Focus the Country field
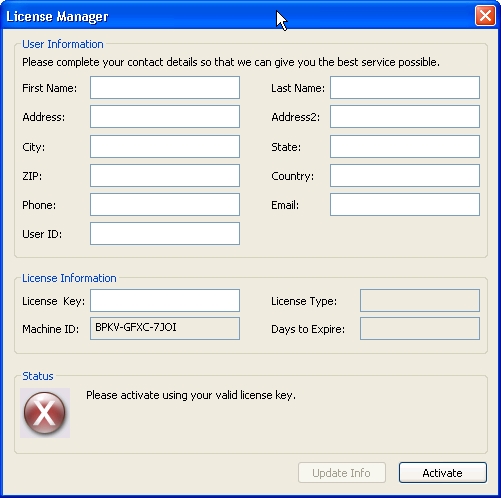Viewport: 501px width, 498px height. pyautogui.click(x=405, y=175)
